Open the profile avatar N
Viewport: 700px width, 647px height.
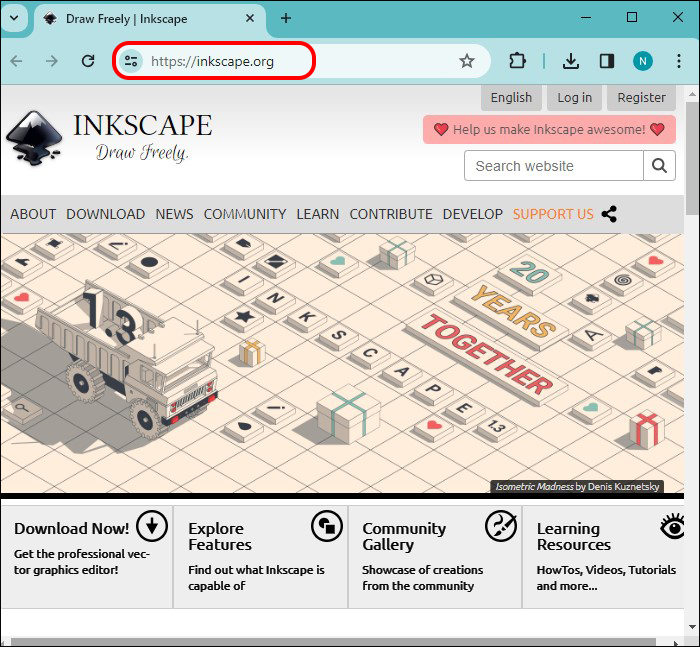tap(642, 61)
